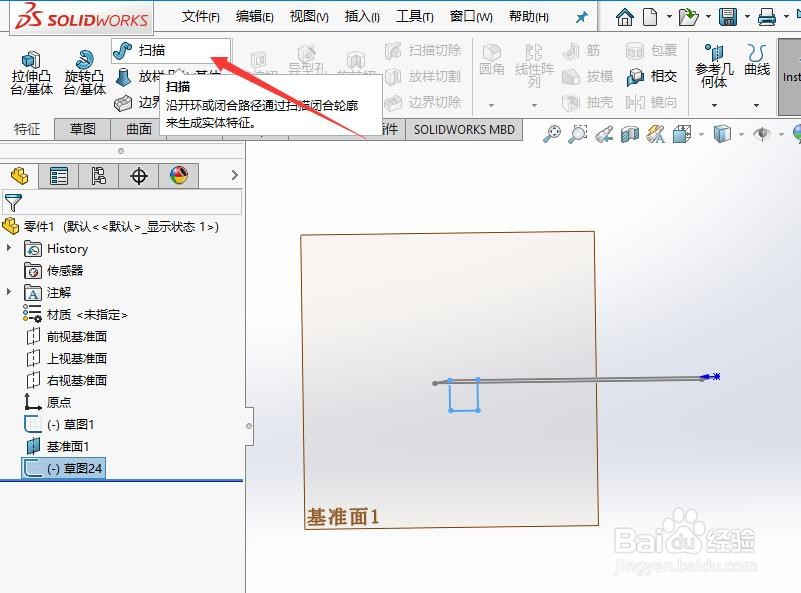Open the FeatureManager design tree tab
The image size is (801, 593).
(19, 176)
